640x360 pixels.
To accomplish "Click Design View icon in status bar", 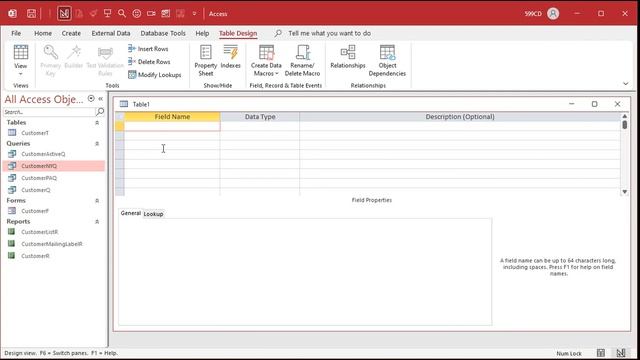I will 621,353.
